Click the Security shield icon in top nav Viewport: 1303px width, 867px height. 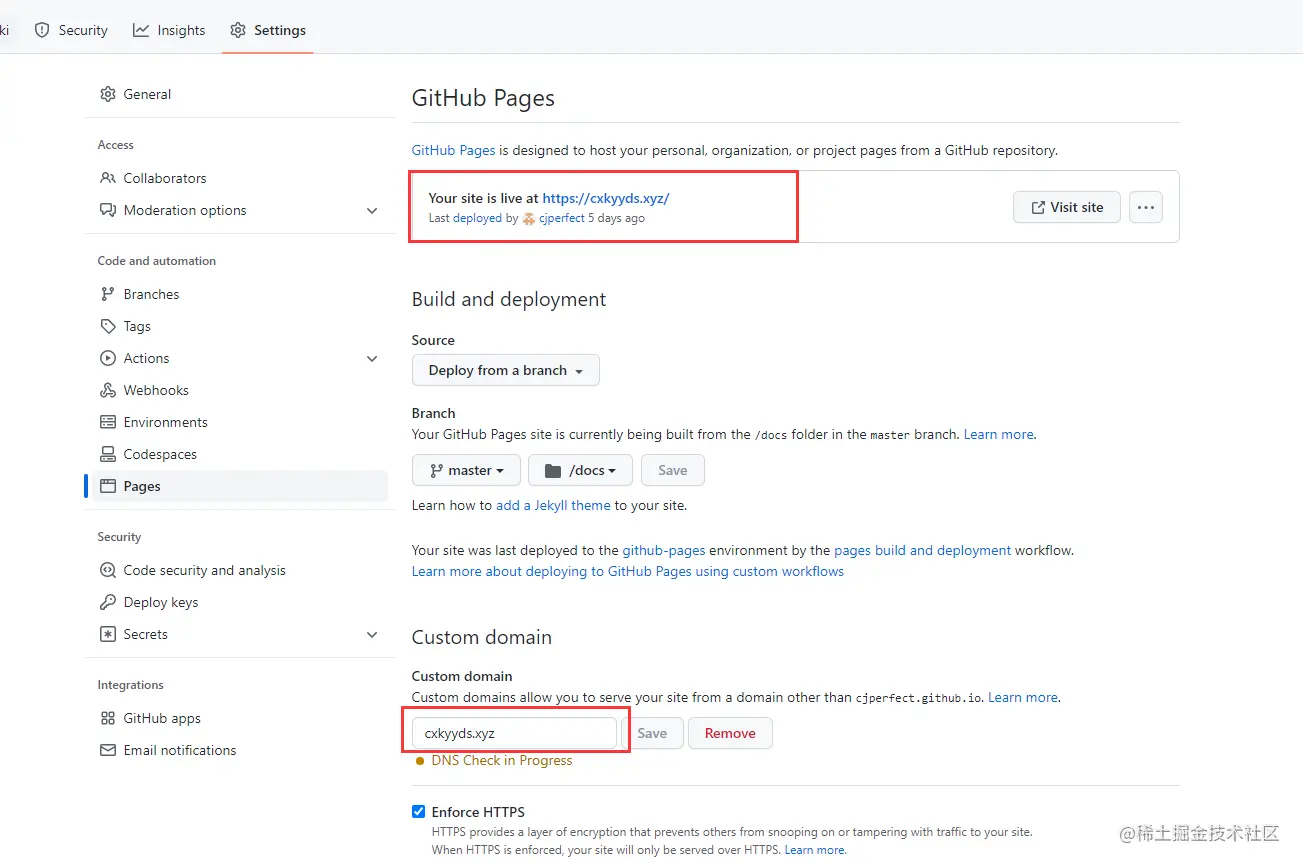42,30
